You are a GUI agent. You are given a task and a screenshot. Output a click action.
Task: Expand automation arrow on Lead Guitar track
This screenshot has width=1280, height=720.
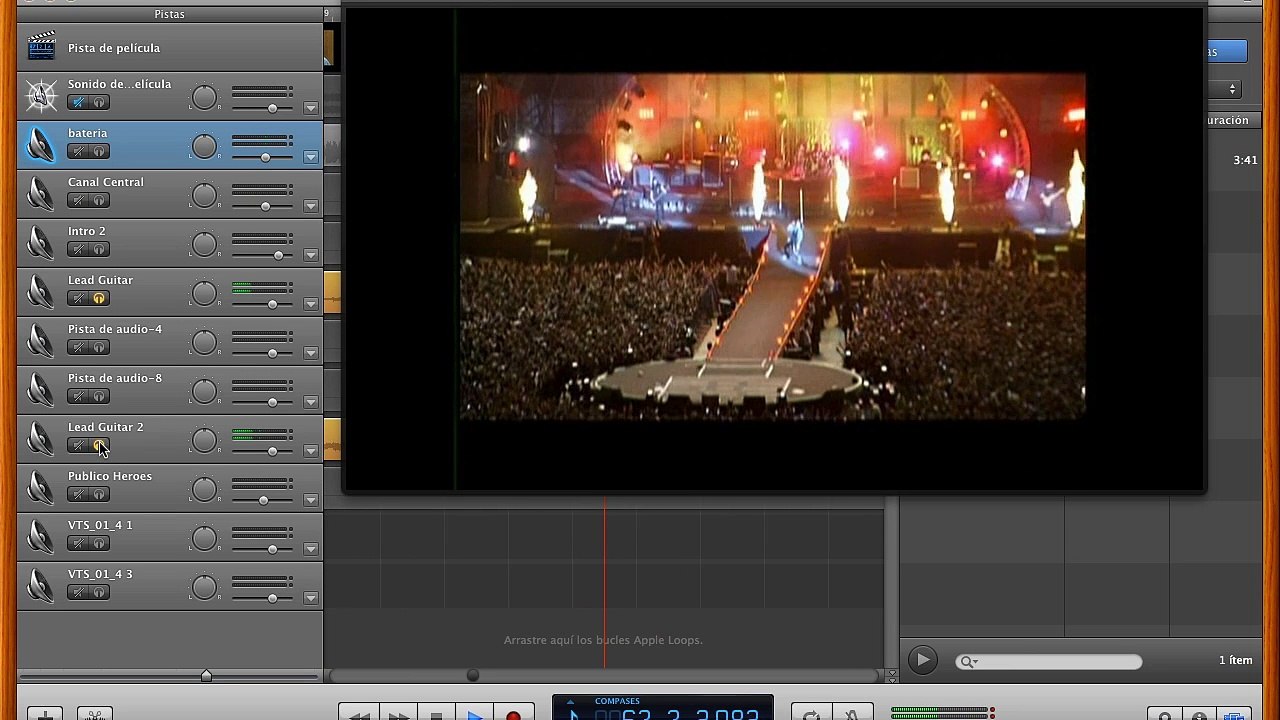[311, 304]
